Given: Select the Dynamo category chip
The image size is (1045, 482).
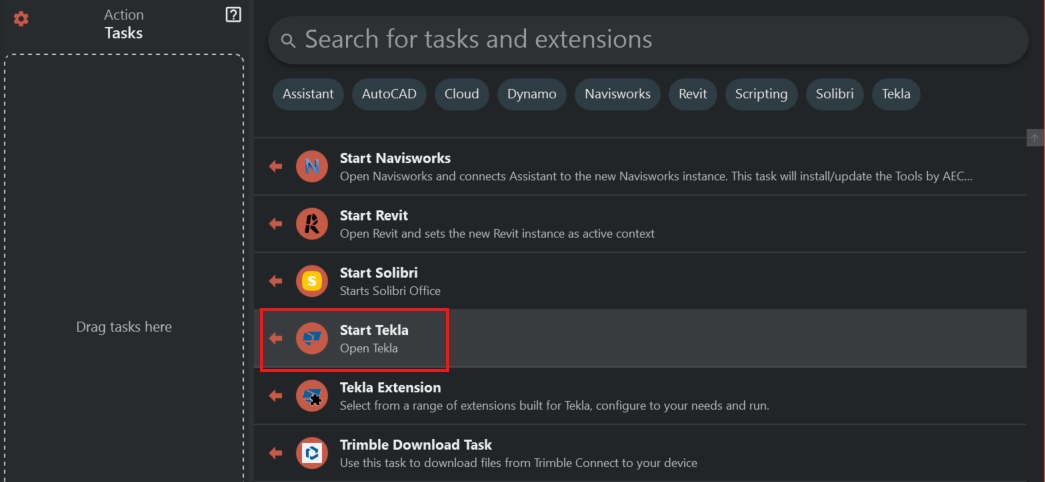Looking at the screenshot, I should pos(532,94).
